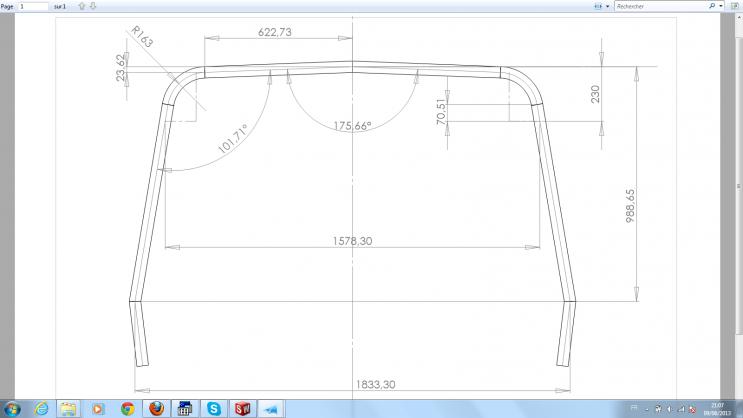Click the page number input field

coord(34,6)
